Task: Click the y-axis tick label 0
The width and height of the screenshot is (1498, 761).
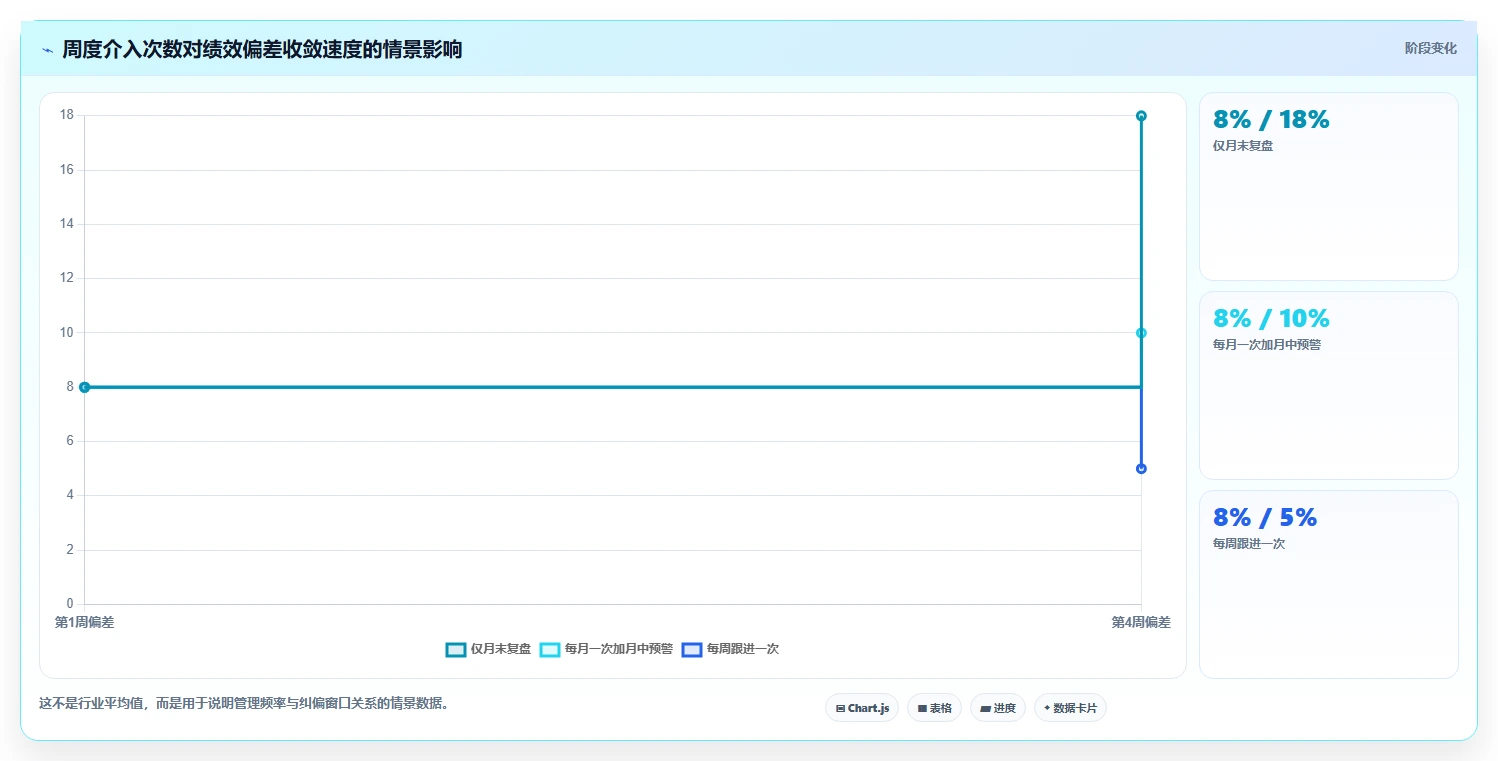Action: (70, 604)
